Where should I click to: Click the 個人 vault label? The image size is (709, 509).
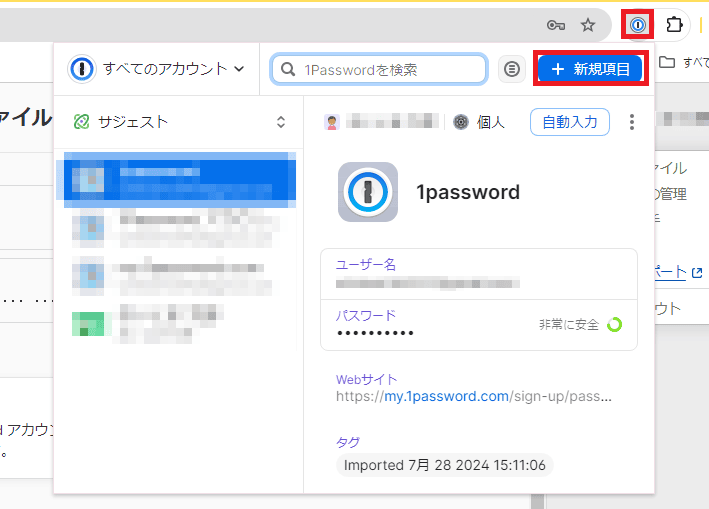point(491,122)
